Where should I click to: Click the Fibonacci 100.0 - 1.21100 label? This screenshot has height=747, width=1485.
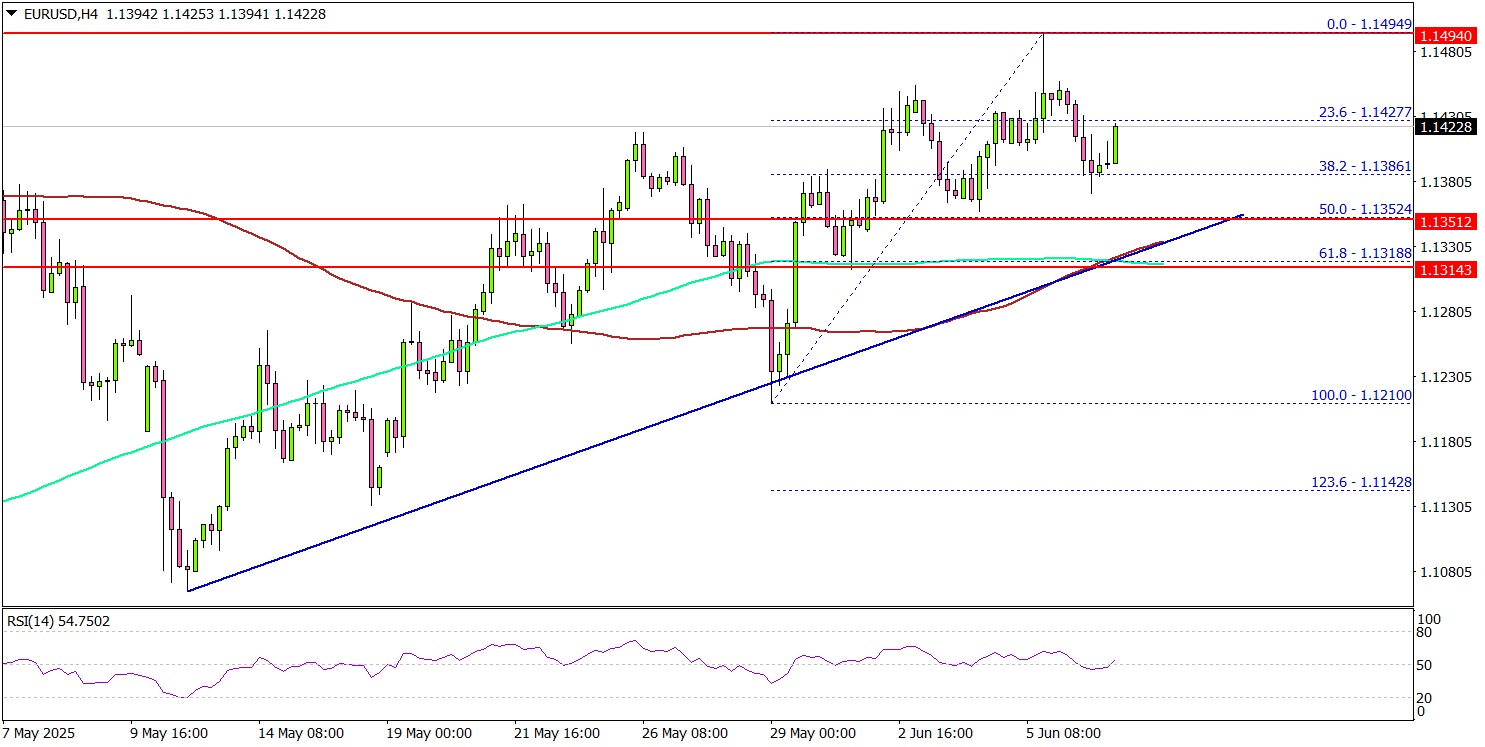coord(1361,396)
